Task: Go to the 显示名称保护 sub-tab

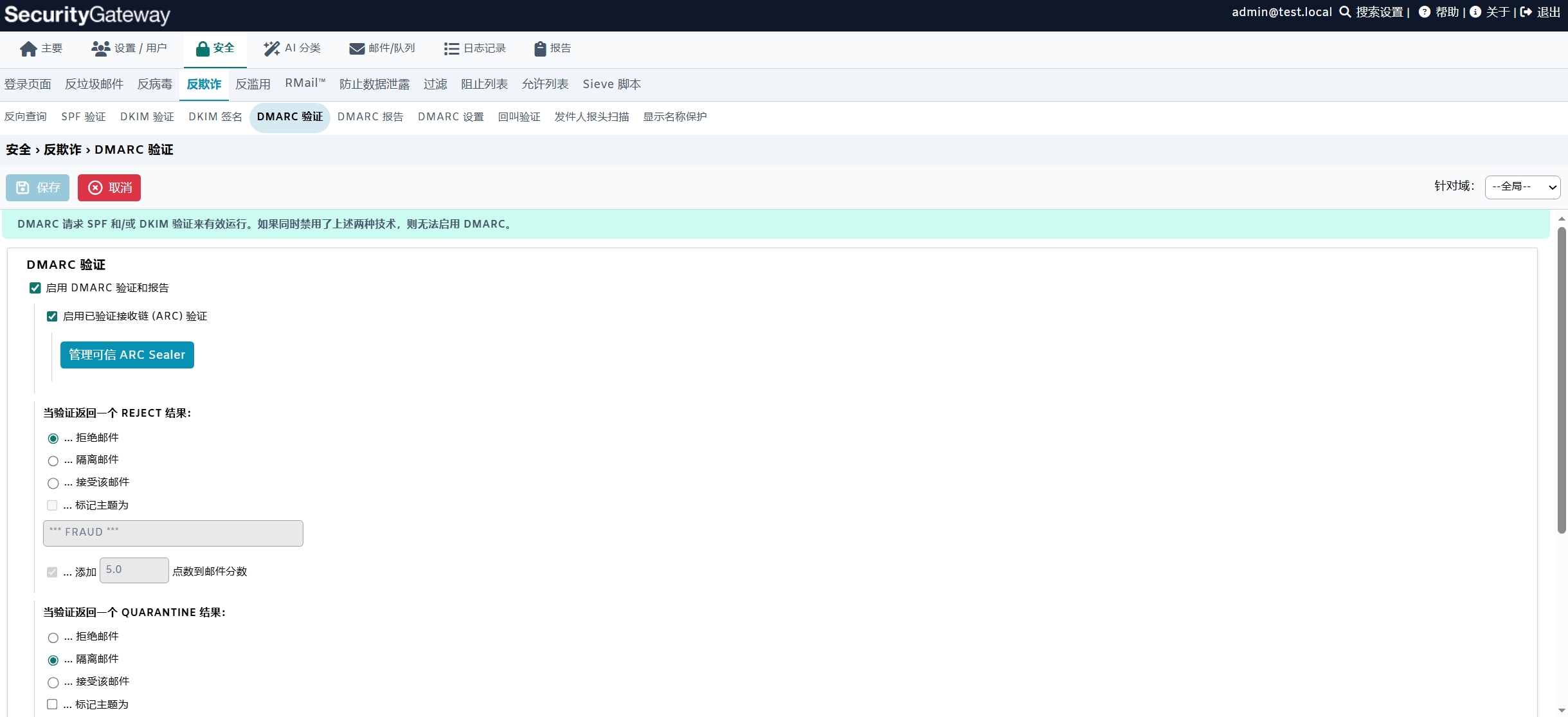Action: (x=674, y=116)
